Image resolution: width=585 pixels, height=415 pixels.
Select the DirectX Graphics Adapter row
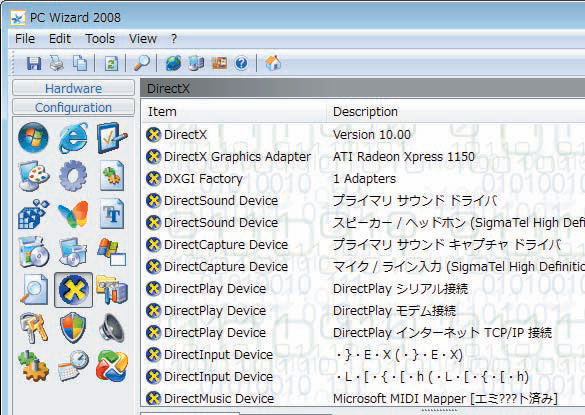363,156
